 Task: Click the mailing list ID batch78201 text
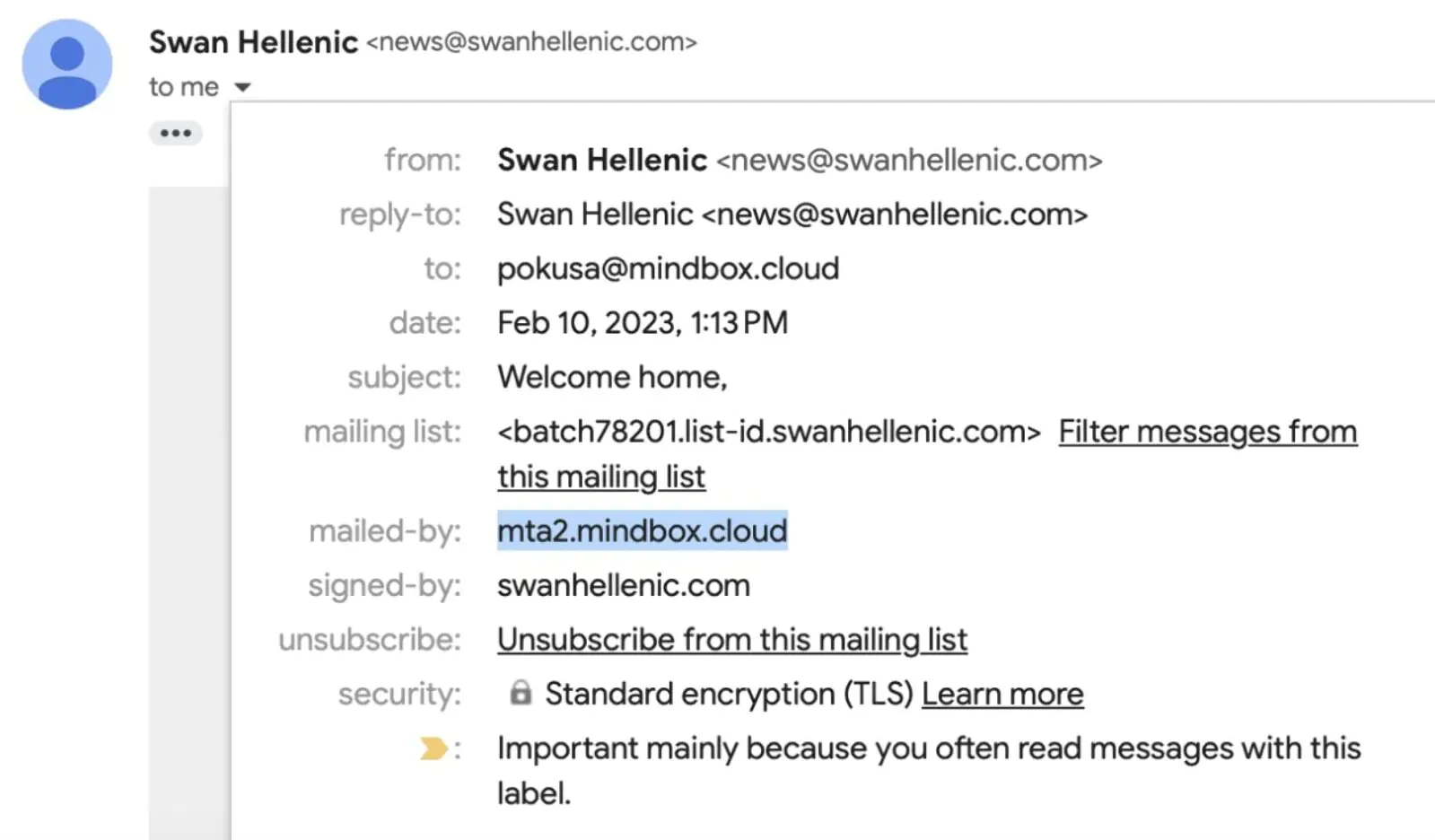click(769, 432)
